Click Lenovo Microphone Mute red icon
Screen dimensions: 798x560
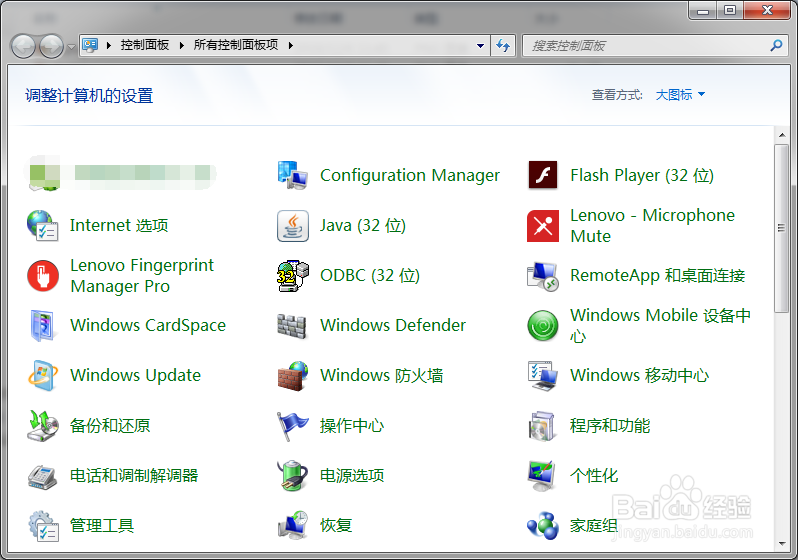[543, 226]
